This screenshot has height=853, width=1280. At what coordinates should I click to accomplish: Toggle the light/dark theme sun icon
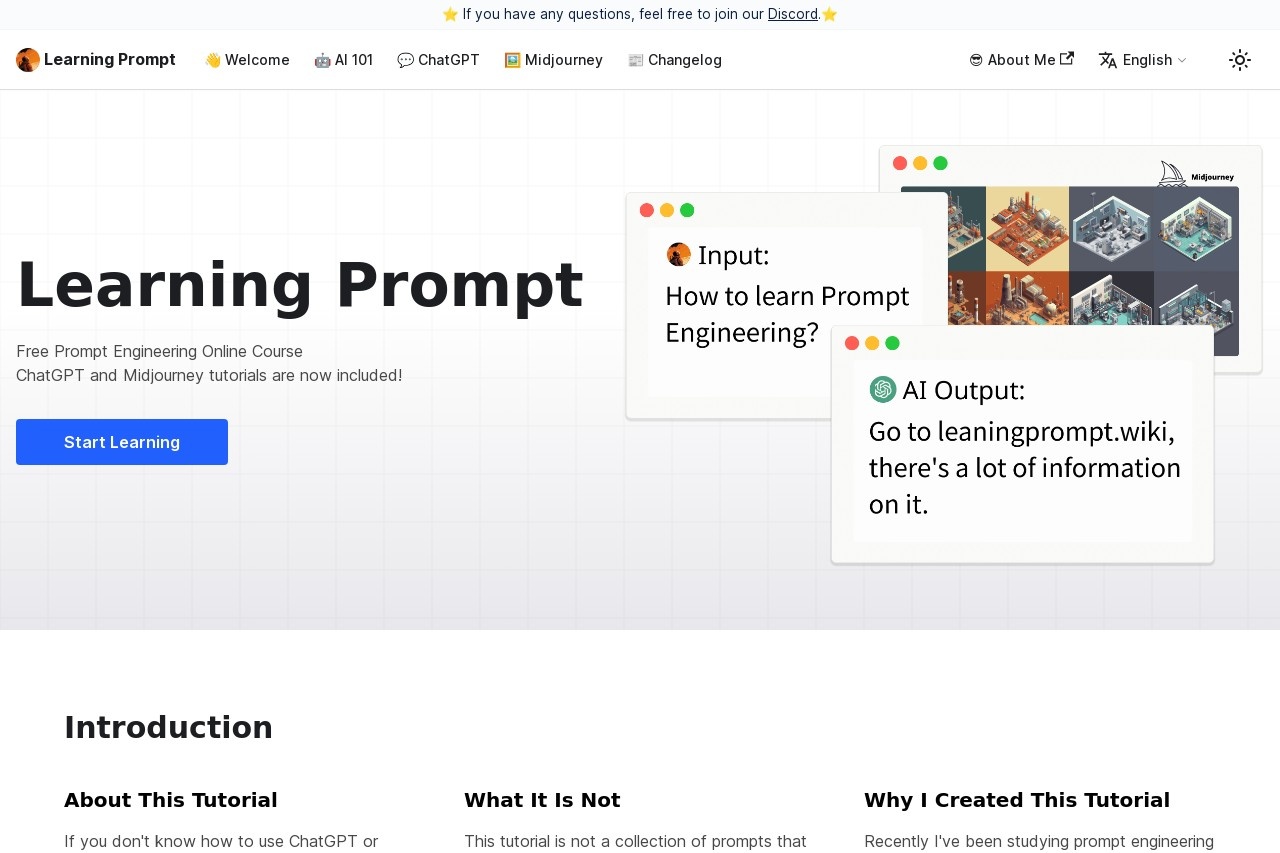tap(1240, 60)
